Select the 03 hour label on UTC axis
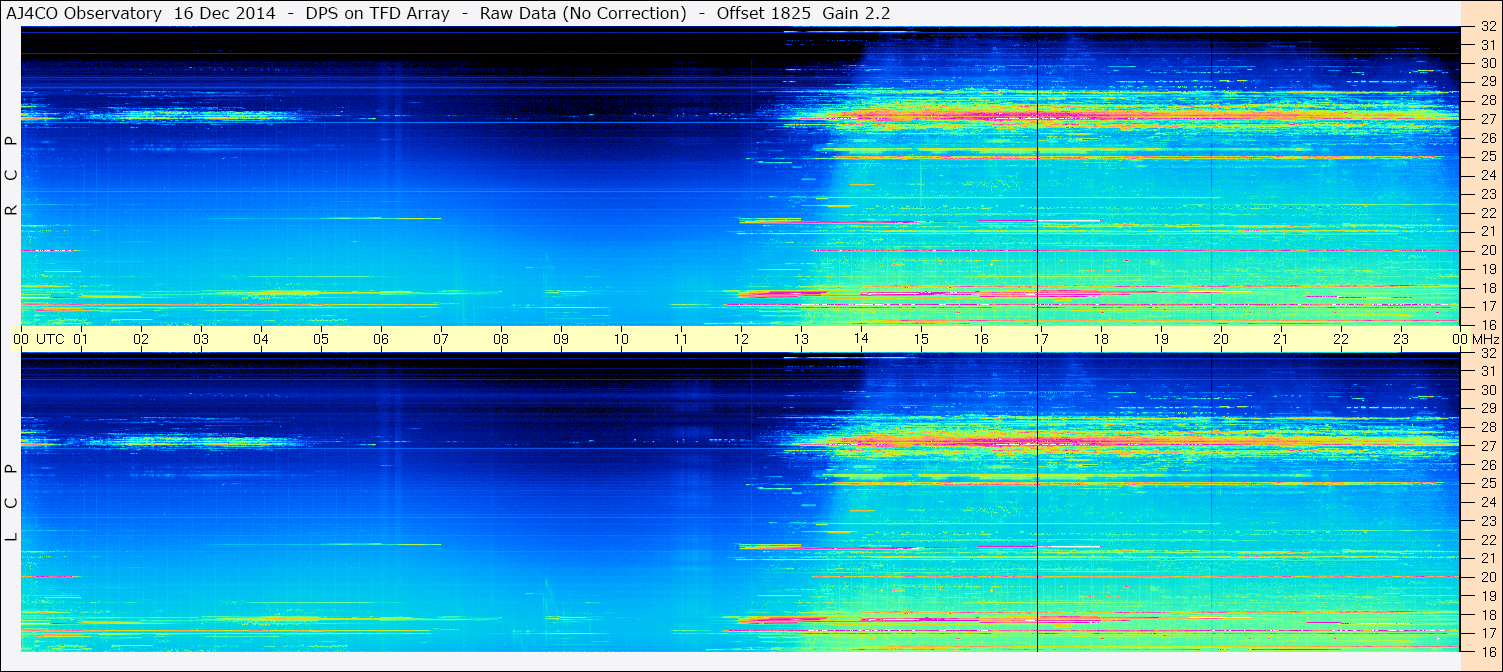Screen dimensions: 1503x672 point(201,339)
